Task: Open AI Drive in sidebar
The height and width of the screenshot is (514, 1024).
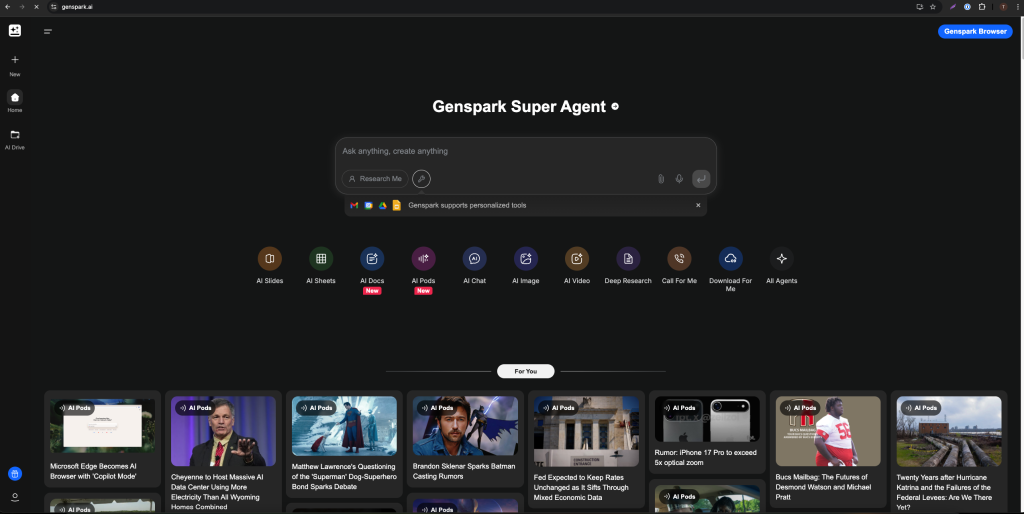Action: point(14,139)
